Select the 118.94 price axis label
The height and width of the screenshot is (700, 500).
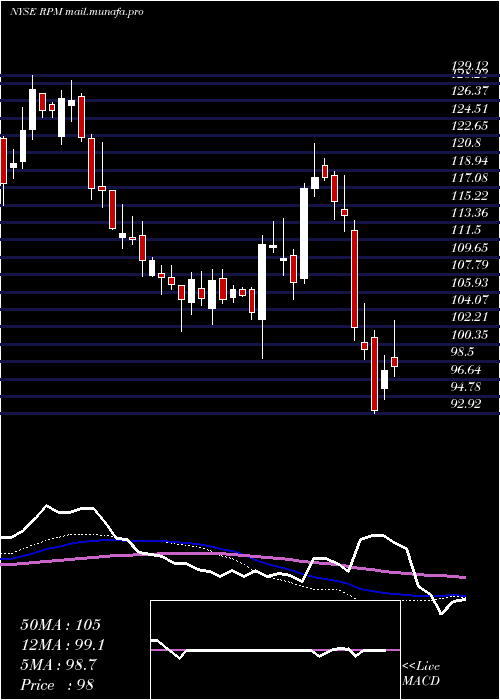pos(471,161)
